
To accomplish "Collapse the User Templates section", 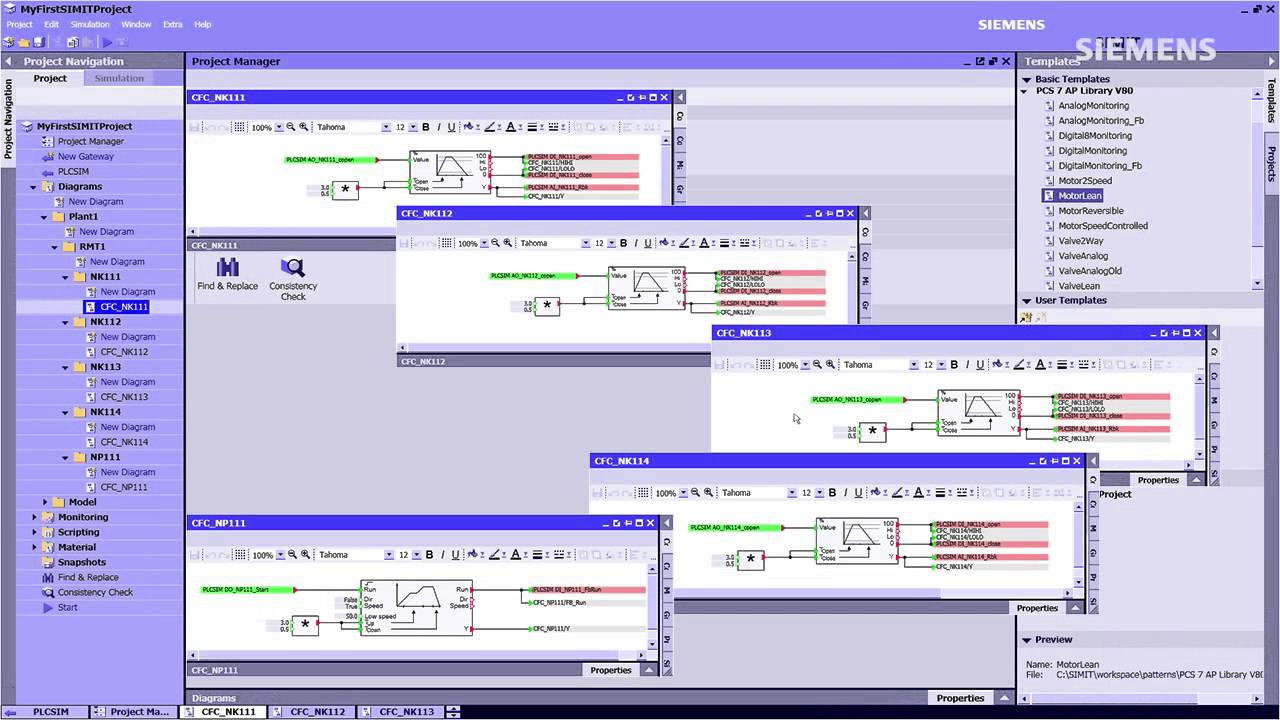I will click(x=1026, y=300).
